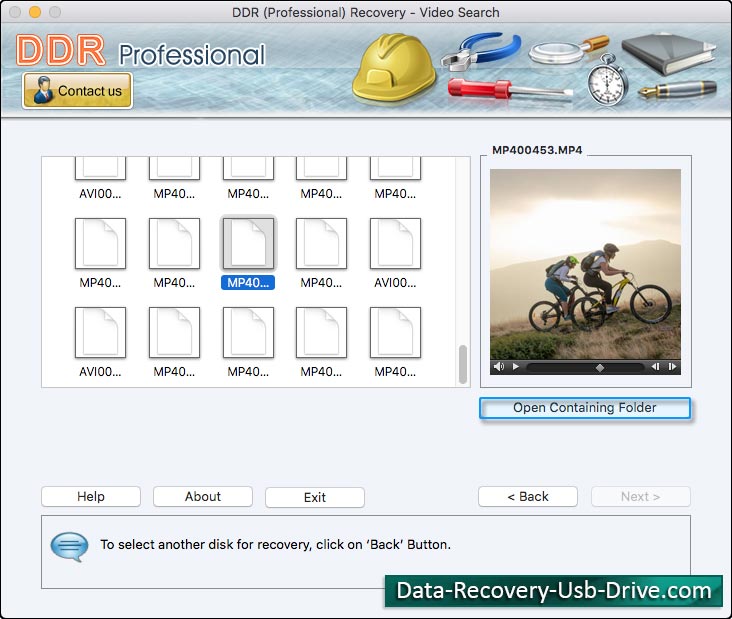Click the About button
Screen dimensions: 732x619
click(x=203, y=496)
